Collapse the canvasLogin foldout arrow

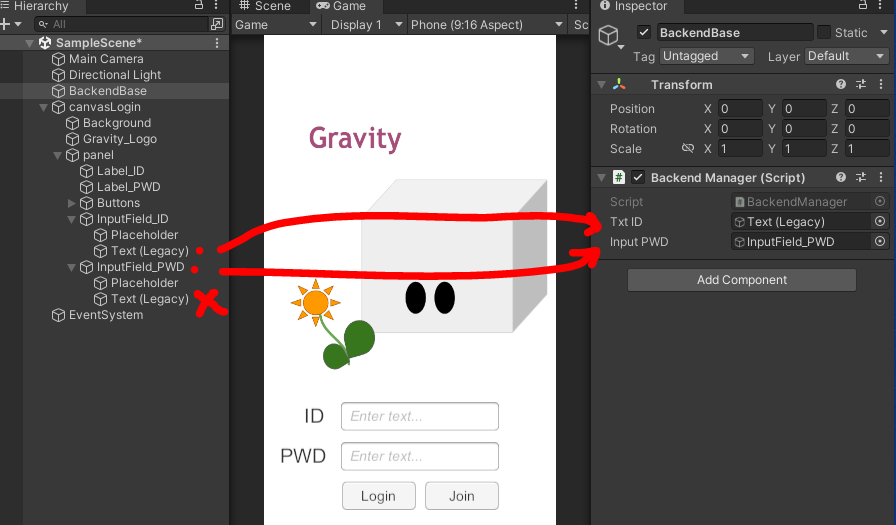43,107
